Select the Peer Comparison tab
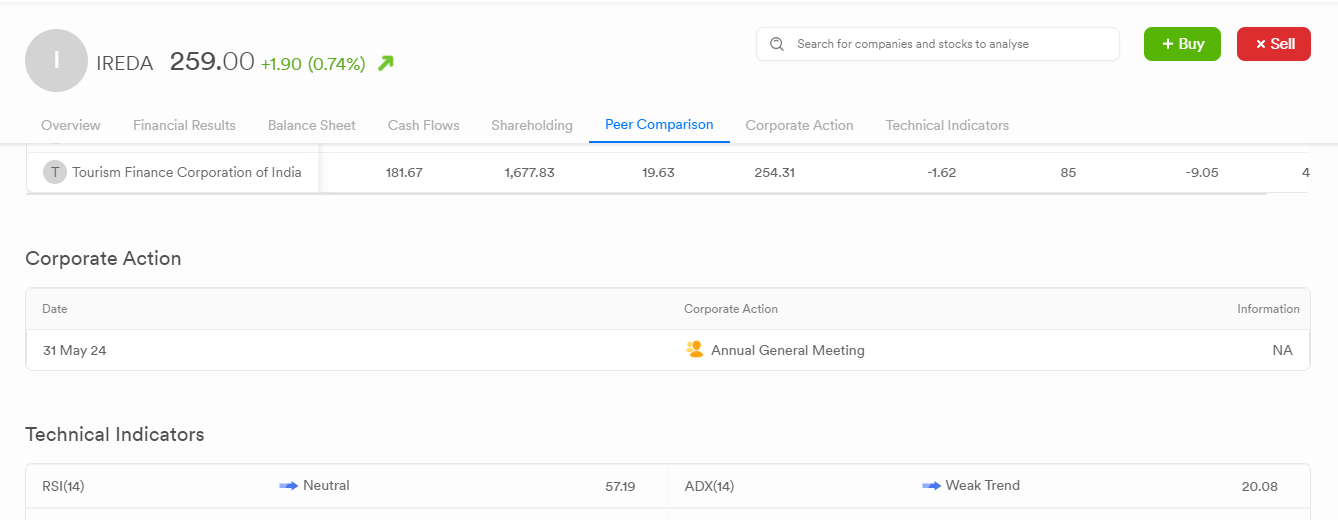The image size is (1338, 520). pyautogui.click(x=659, y=124)
